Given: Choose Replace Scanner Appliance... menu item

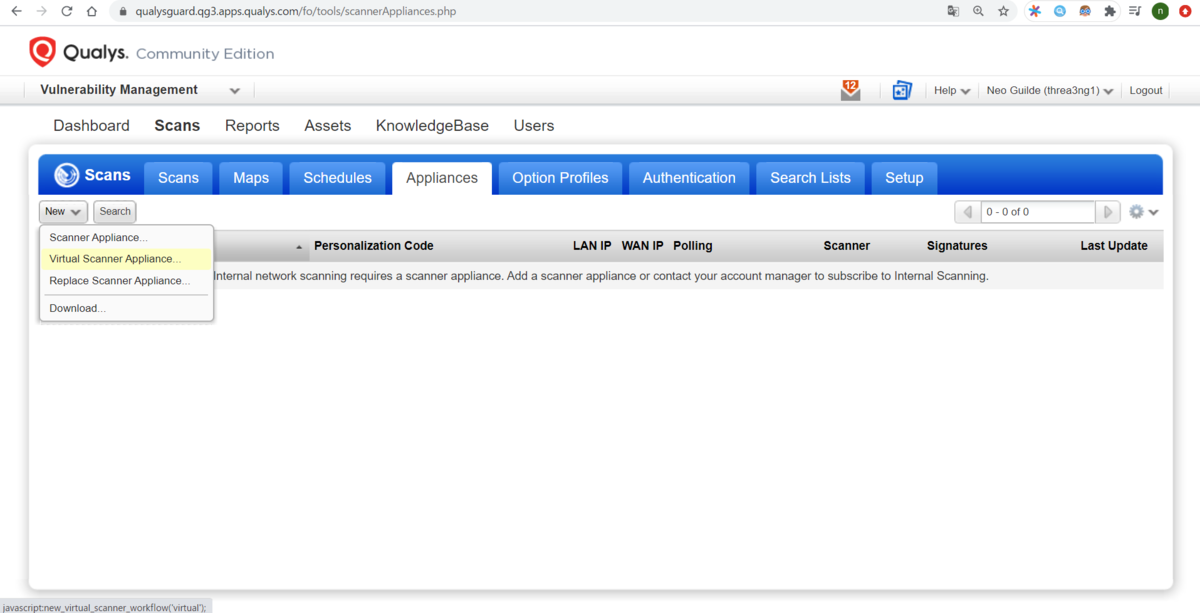Looking at the screenshot, I should coord(126,281).
